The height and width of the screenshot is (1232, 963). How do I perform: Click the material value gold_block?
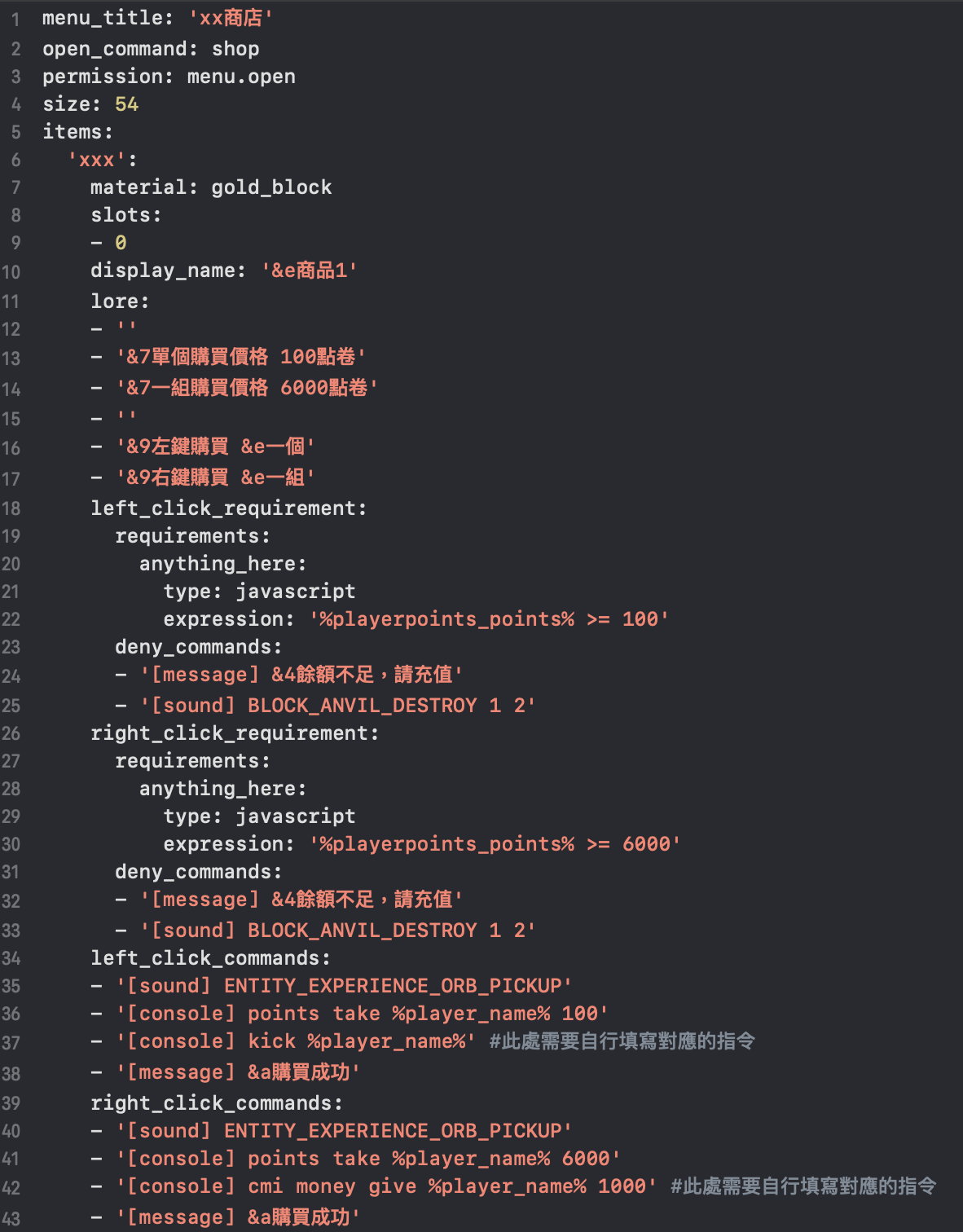(x=271, y=187)
